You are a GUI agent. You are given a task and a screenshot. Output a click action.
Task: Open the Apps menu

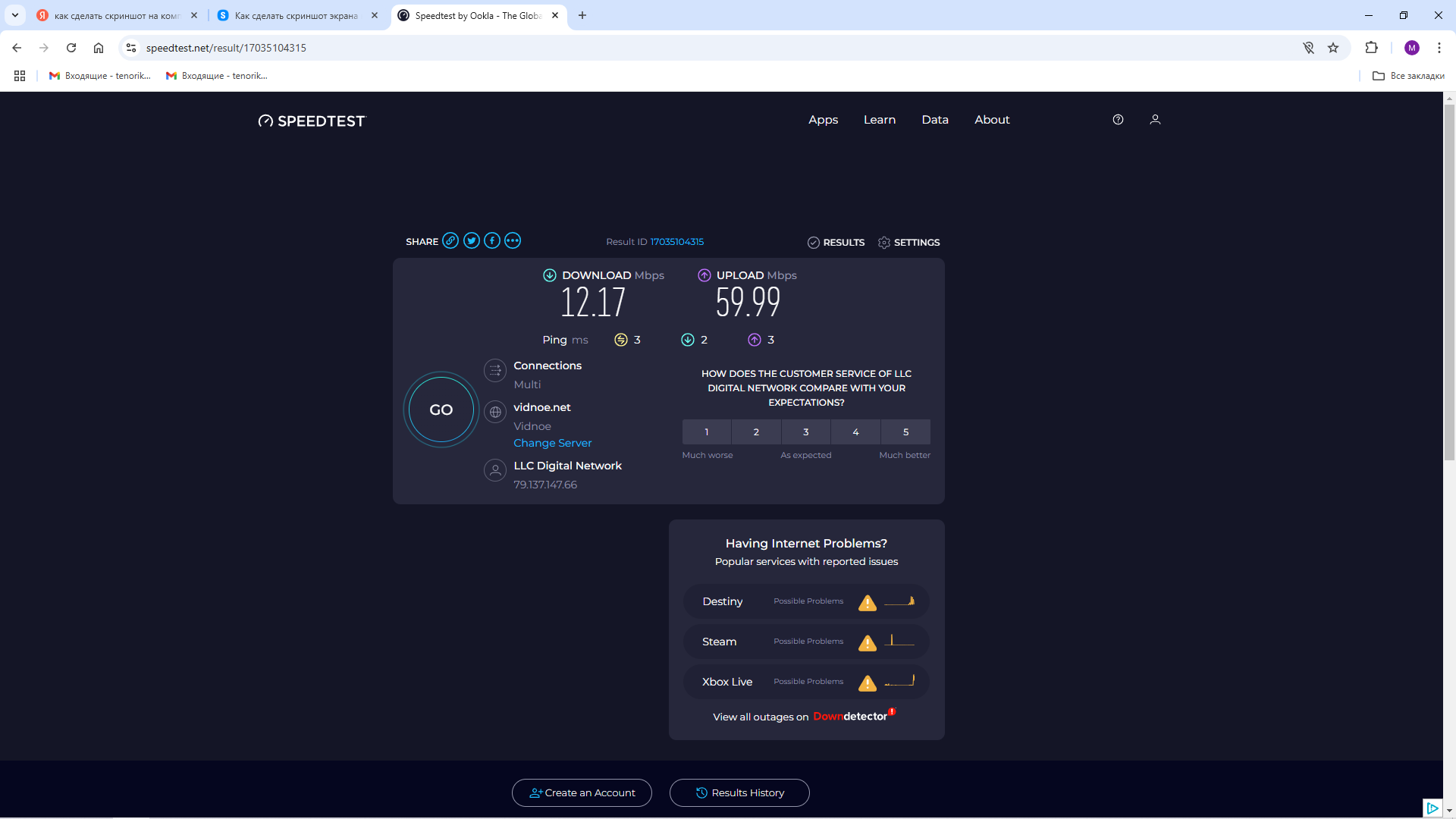click(823, 120)
